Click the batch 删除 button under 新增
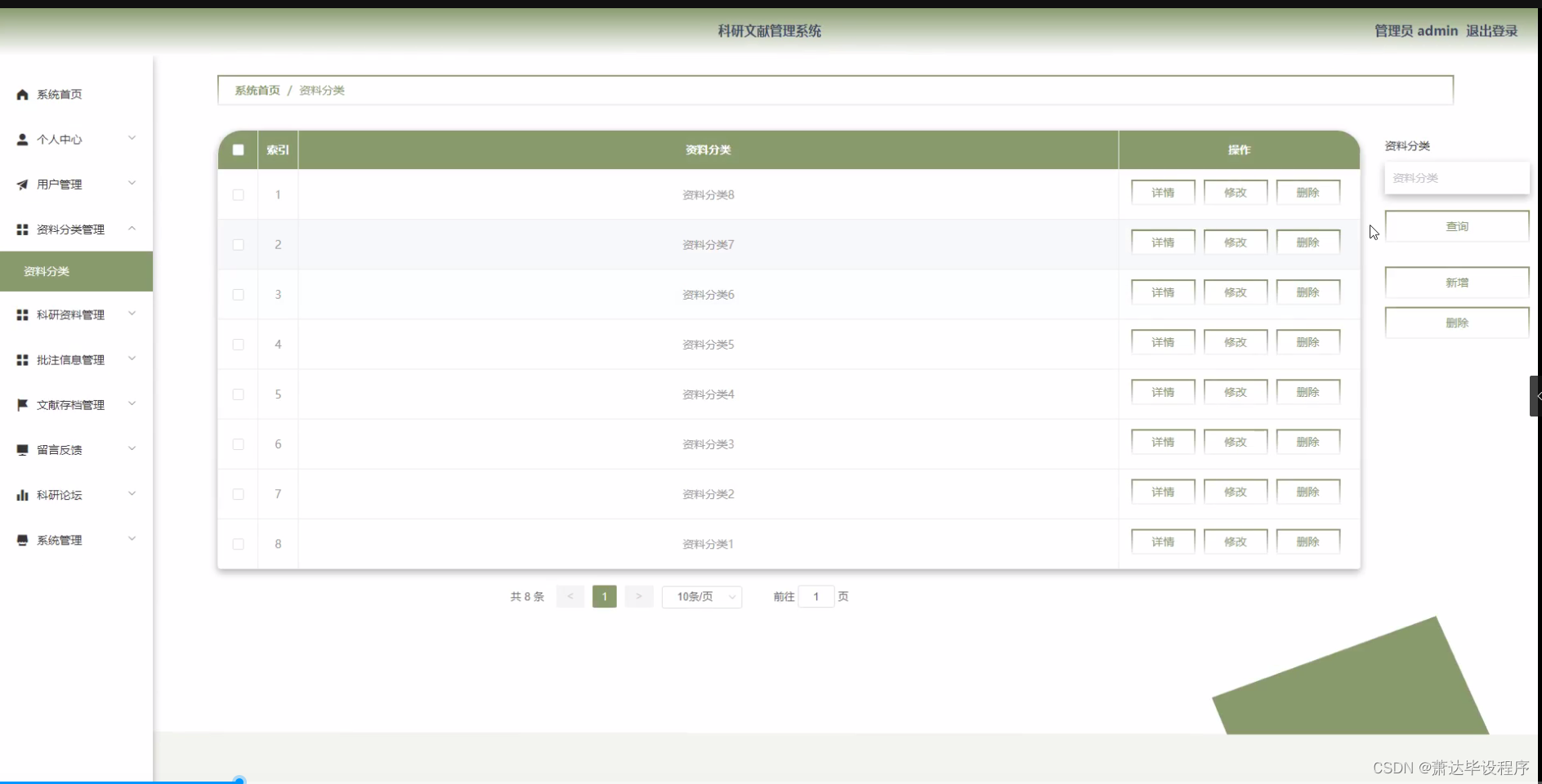 [x=1457, y=323]
